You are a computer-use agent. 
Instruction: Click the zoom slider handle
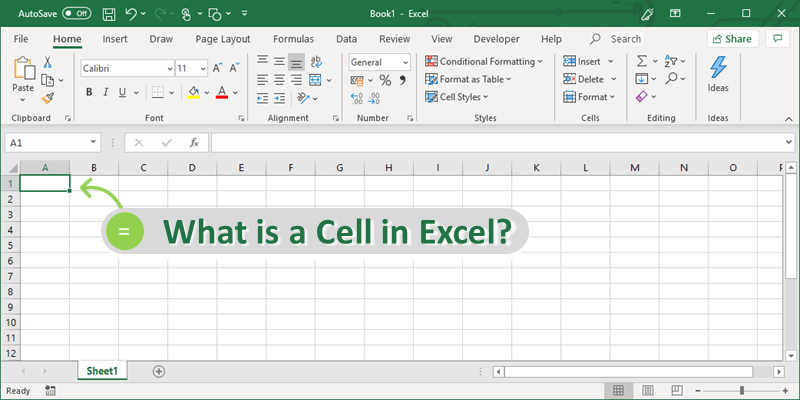point(742,390)
